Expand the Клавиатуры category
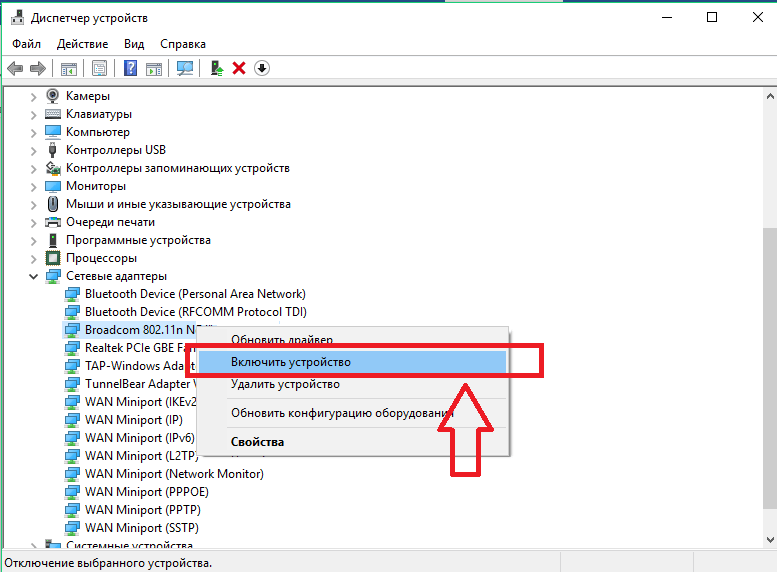Screen dimensions: 777x572 coord(33,115)
